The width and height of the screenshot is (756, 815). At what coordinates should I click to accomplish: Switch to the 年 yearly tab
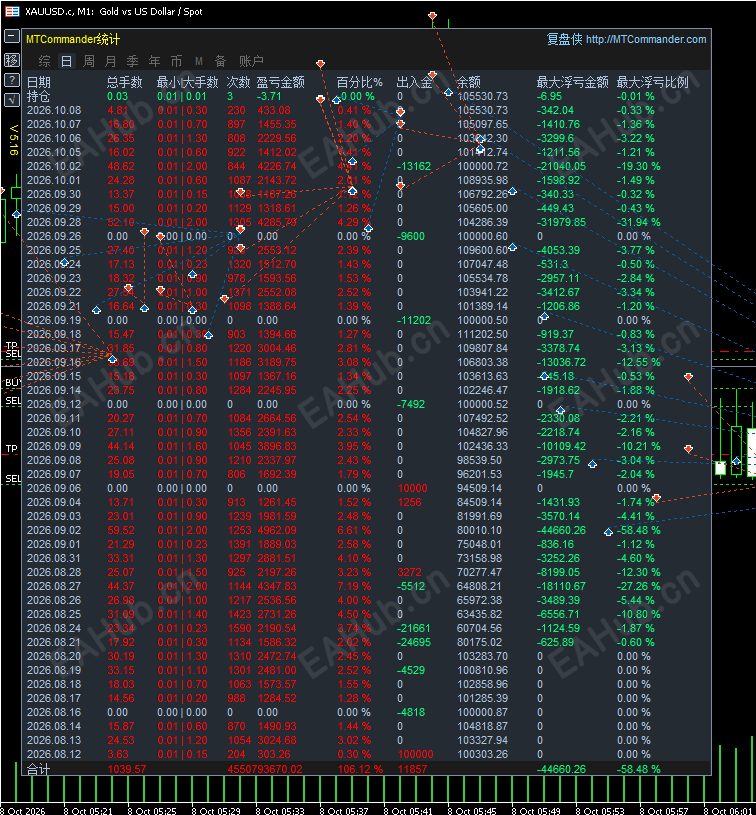click(x=154, y=61)
